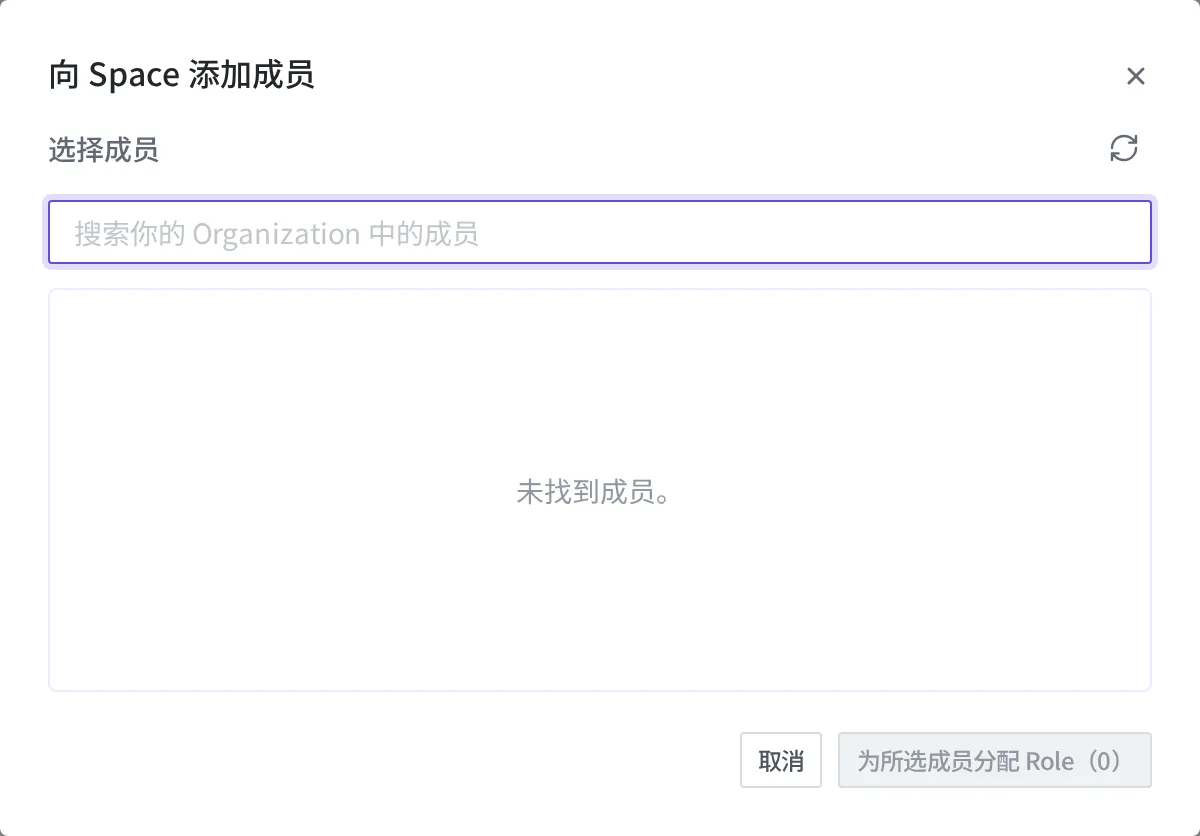Click the 选择成员 label
Screen dimensions: 1200x836
(x=103, y=150)
